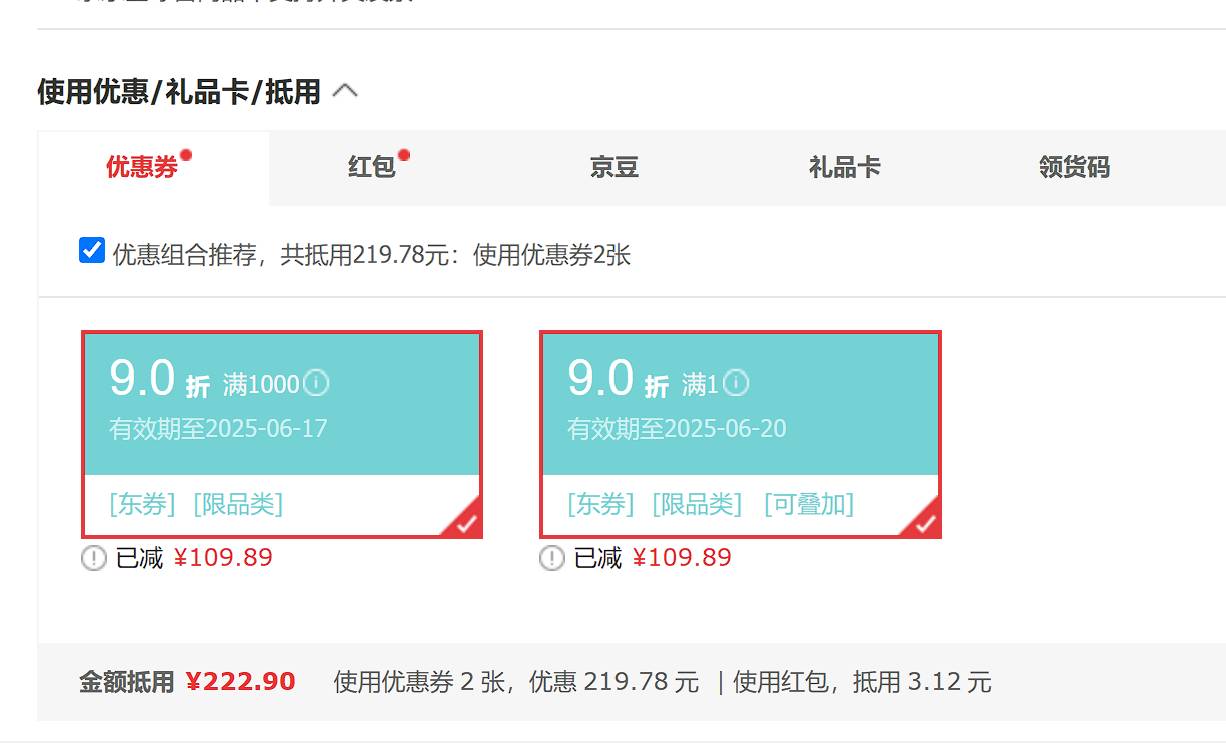1226x744 pixels.
Task: Click checkmark corner of 满1 coupon
Action: tap(924, 521)
